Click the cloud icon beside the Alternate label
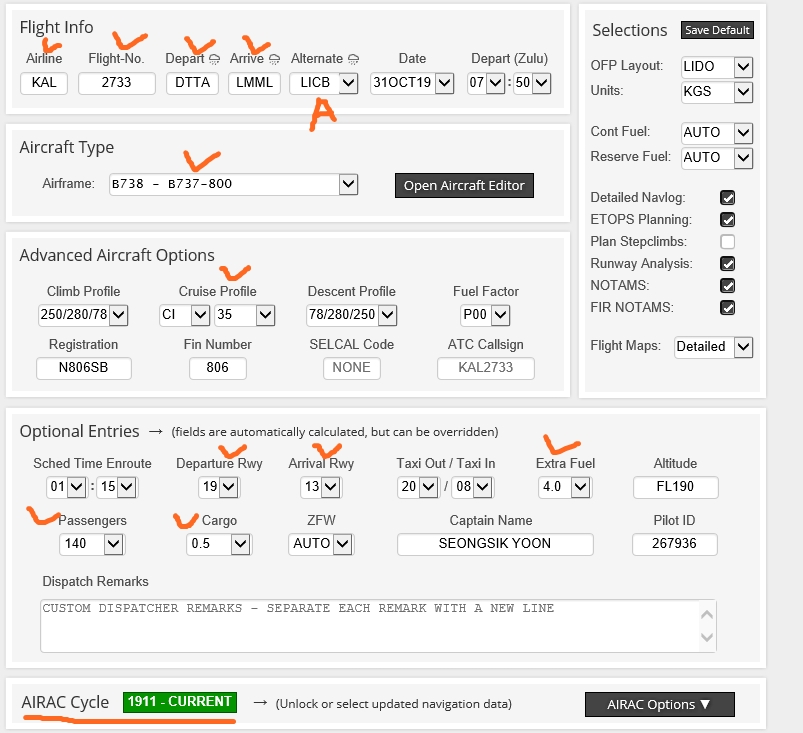The height and width of the screenshot is (733, 803). point(353,60)
